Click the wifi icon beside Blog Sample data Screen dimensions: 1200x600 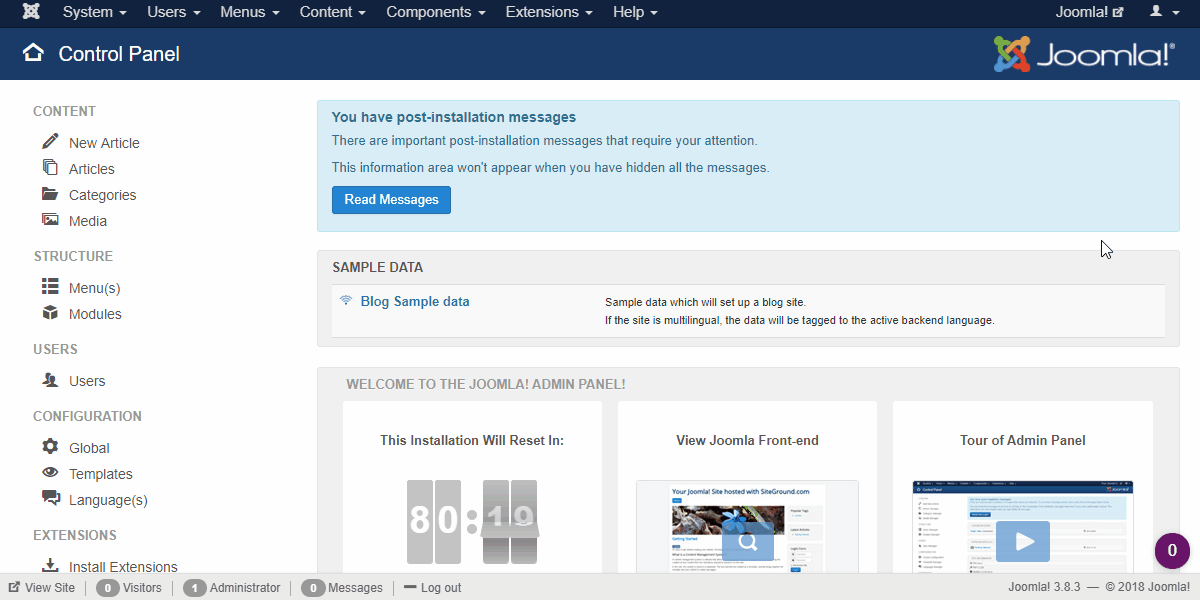(346, 300)
